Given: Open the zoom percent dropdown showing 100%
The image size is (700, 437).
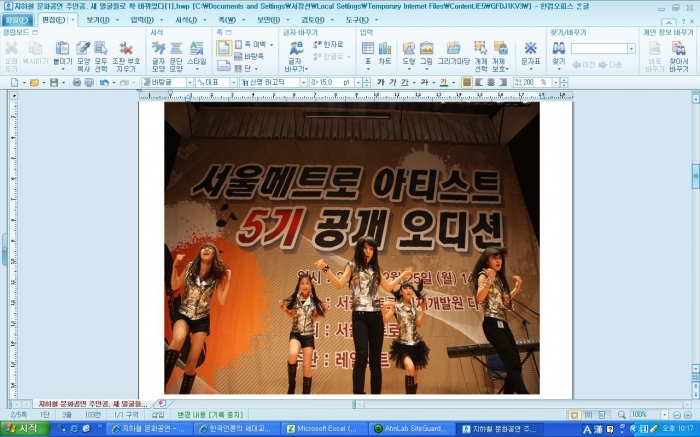Looking at the screenshot, I should tap(665, 415).
